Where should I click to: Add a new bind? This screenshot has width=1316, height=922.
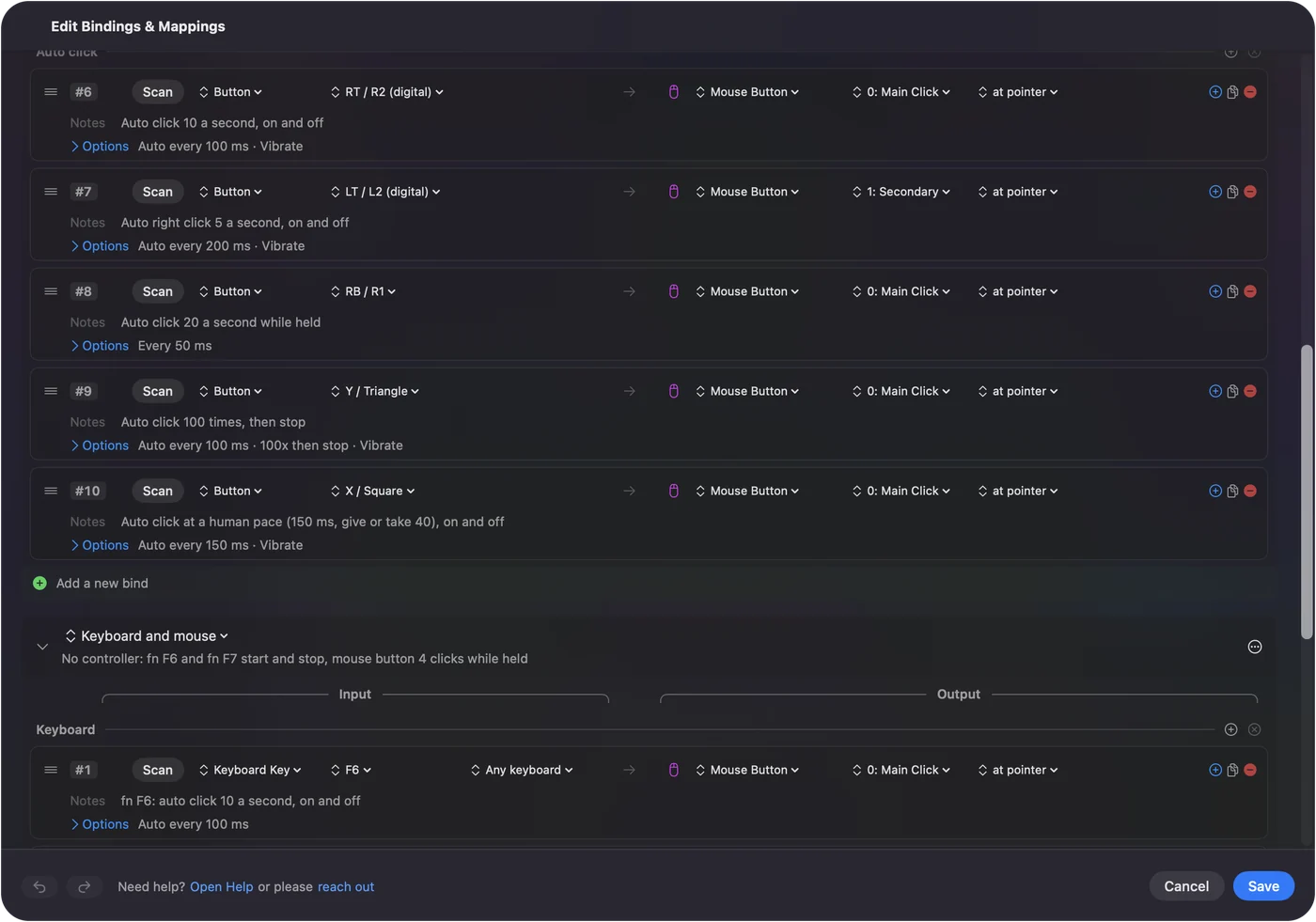pyautogui.click(x=91, y=584)
